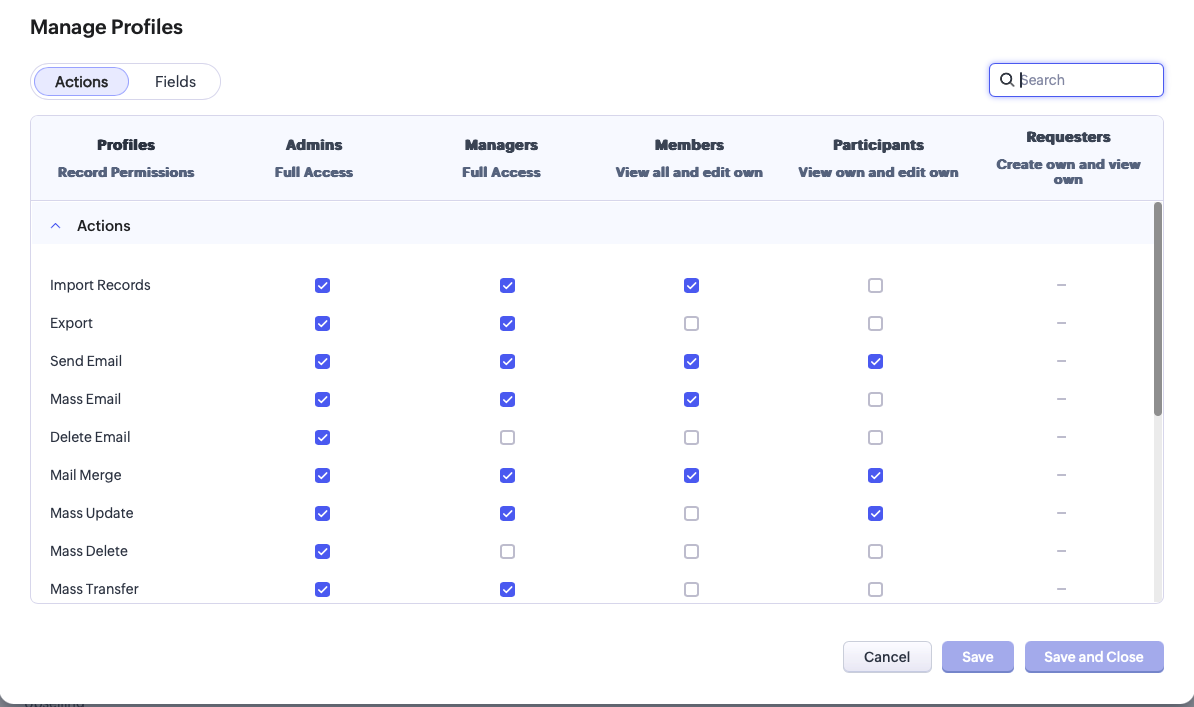Image resolution: width=1194 pixels, height=707 pixels.
Task: Collapse the Actions section chevron
Action: pos(56,226)
